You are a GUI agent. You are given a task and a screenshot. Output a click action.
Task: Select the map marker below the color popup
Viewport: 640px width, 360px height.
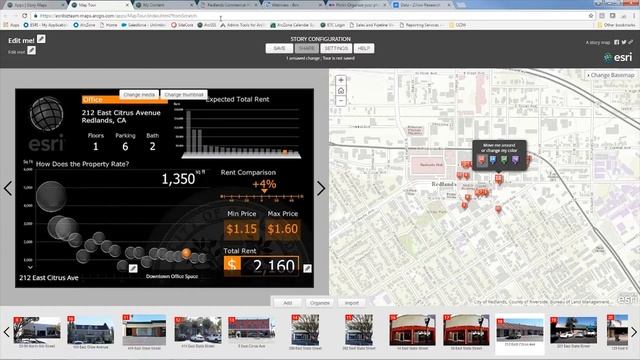(498, 179)
